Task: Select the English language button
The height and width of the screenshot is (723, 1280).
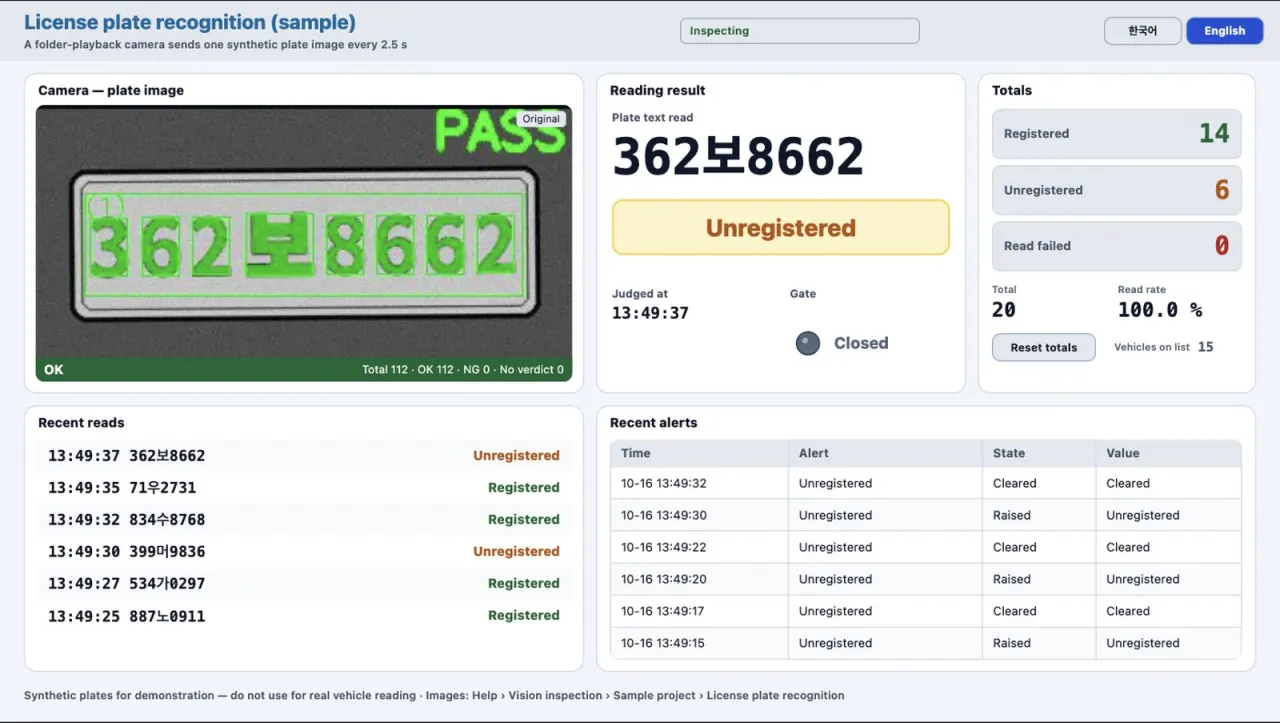Action: point(1224,31)
